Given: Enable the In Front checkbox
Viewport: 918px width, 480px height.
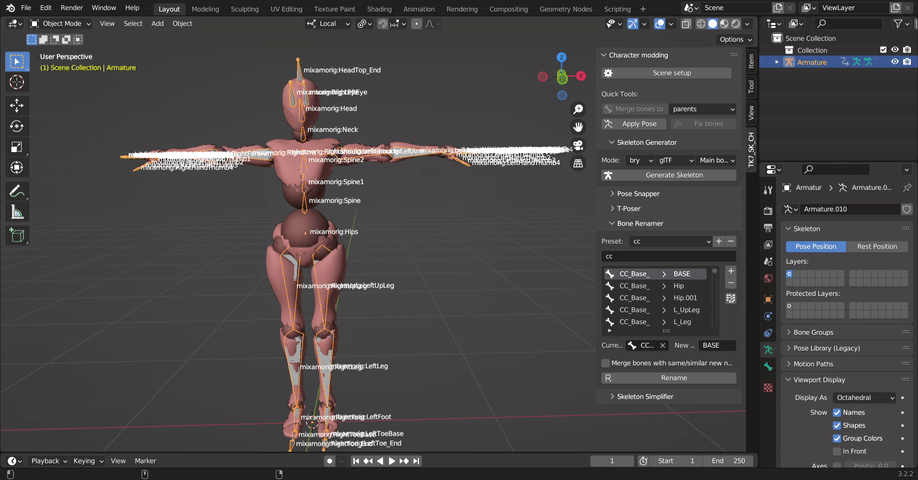Looking at the screenshot, I should [837, 451].
